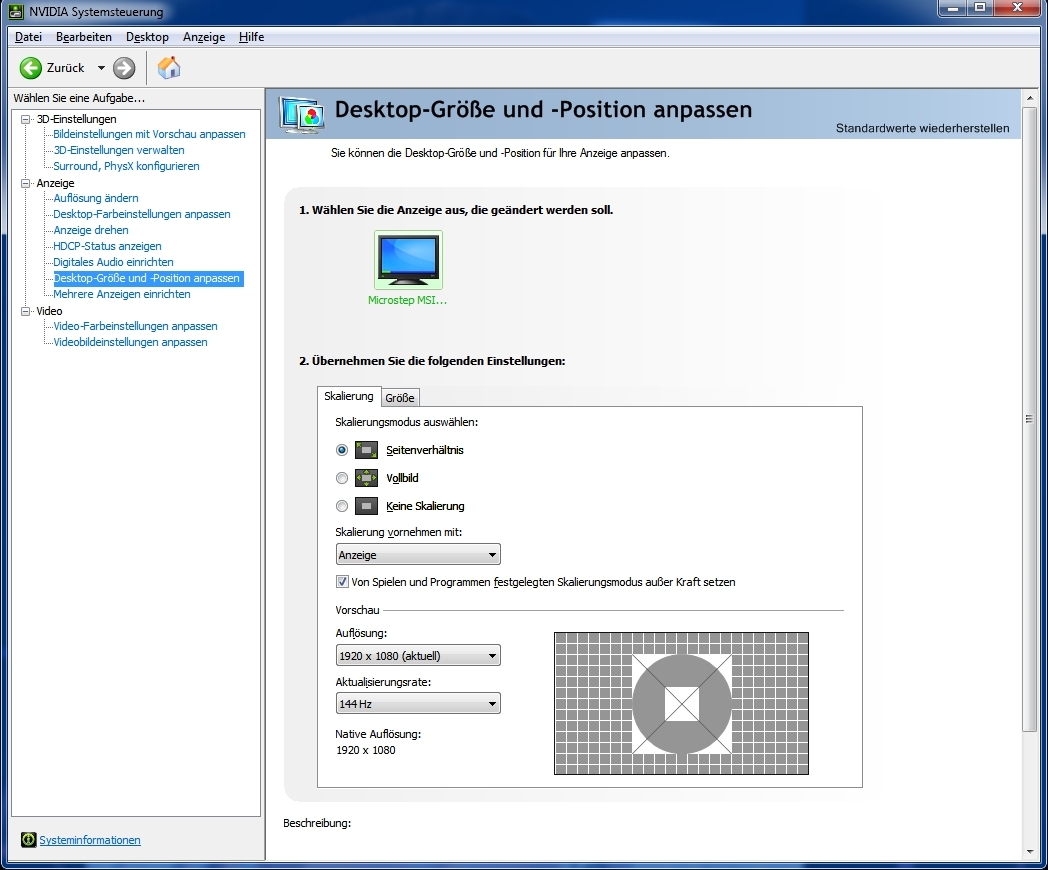The height and width of the screenshot is (870, 1048).
Task: Open the Hilfe menu
Action: pyautogui.click(x=251, y=37)
